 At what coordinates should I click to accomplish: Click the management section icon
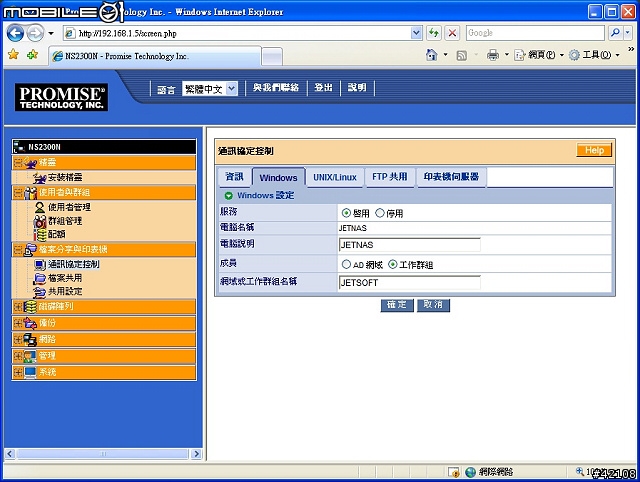pos(30,356)
